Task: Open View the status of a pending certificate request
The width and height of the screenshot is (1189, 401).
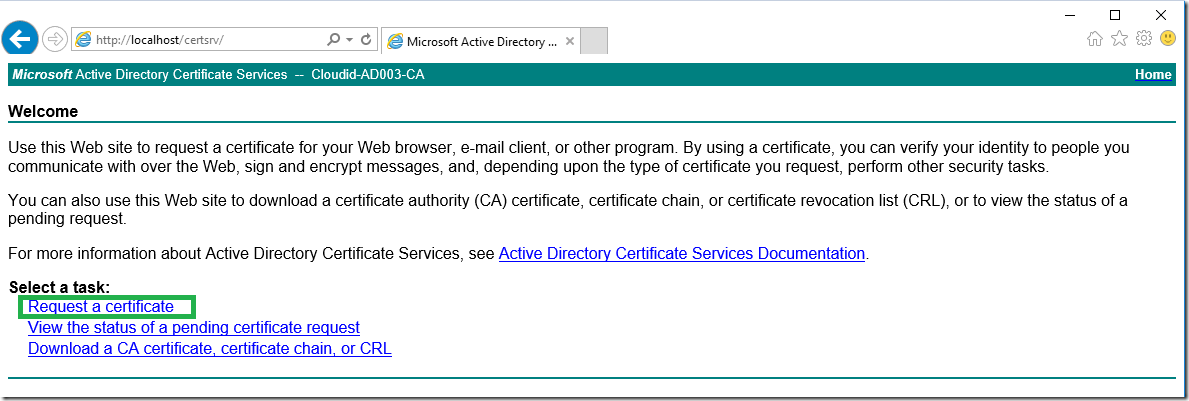Action: point(194,327)
